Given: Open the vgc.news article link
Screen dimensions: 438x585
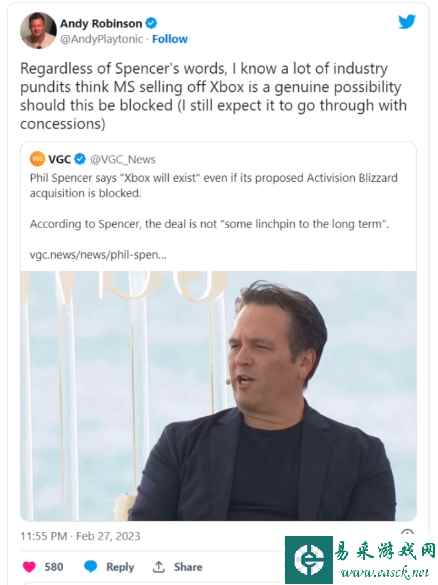Looking at the screenshot, I should tap(98, 255).
